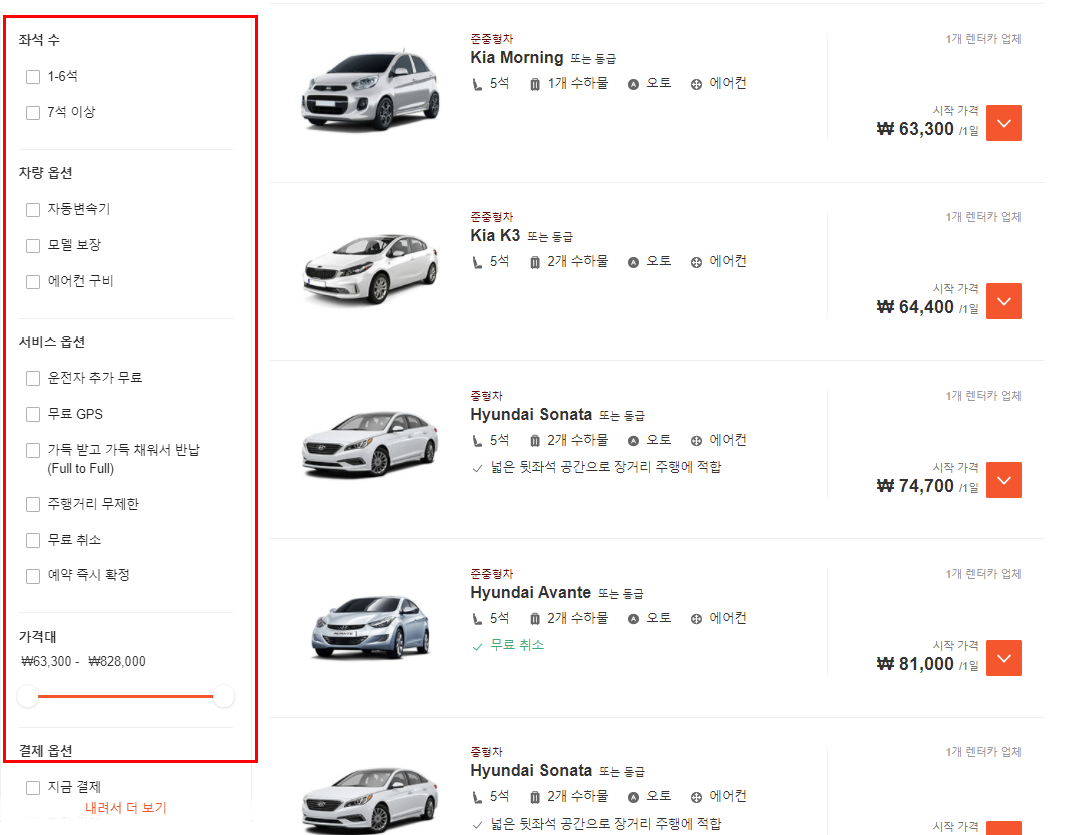Click the first Hyundai Sonata title
The width and height of the screenshot is (1068, 835).
[531, 415]
